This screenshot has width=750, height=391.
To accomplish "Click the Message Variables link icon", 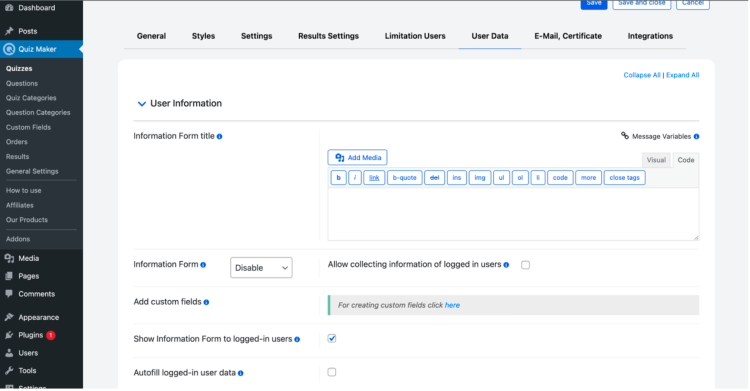I will tap(625, 135).
